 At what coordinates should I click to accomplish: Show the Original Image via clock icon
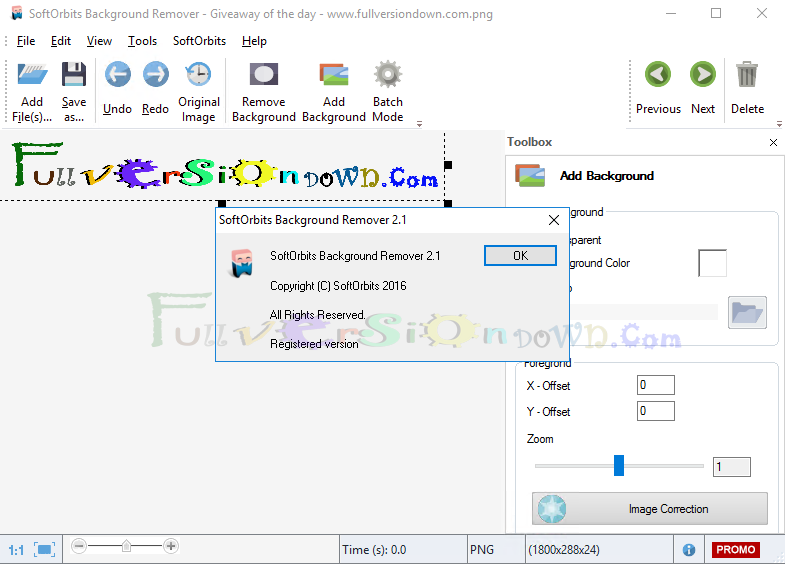coord(199,75)
